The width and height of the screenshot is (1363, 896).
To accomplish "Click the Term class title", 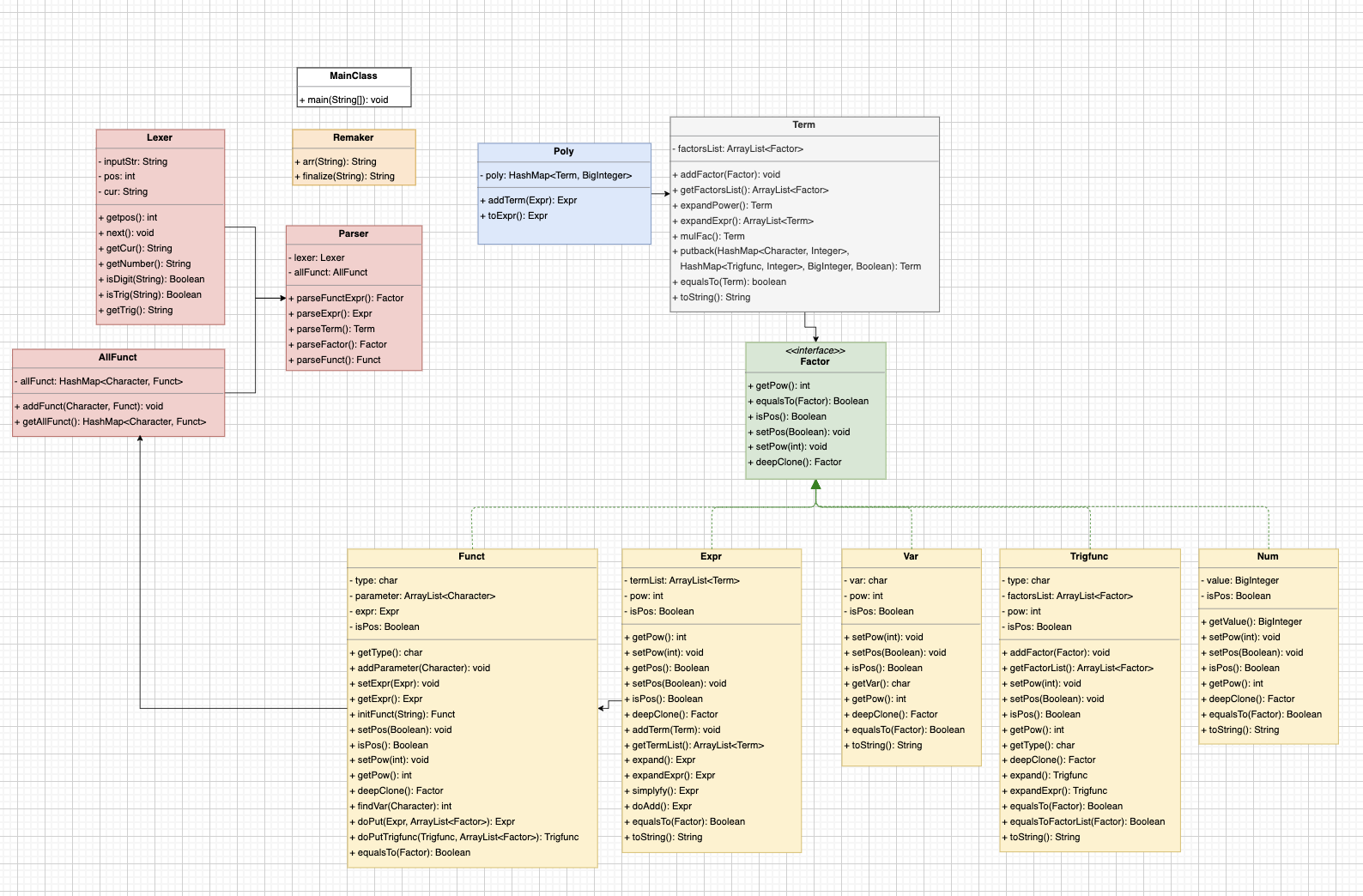I will click(804, 124).
